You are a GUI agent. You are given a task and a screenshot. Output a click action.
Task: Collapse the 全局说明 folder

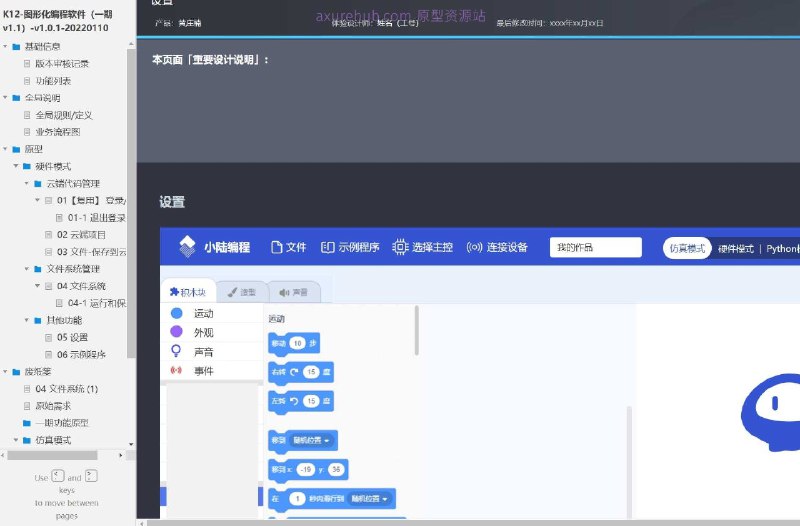click(6, 97)
